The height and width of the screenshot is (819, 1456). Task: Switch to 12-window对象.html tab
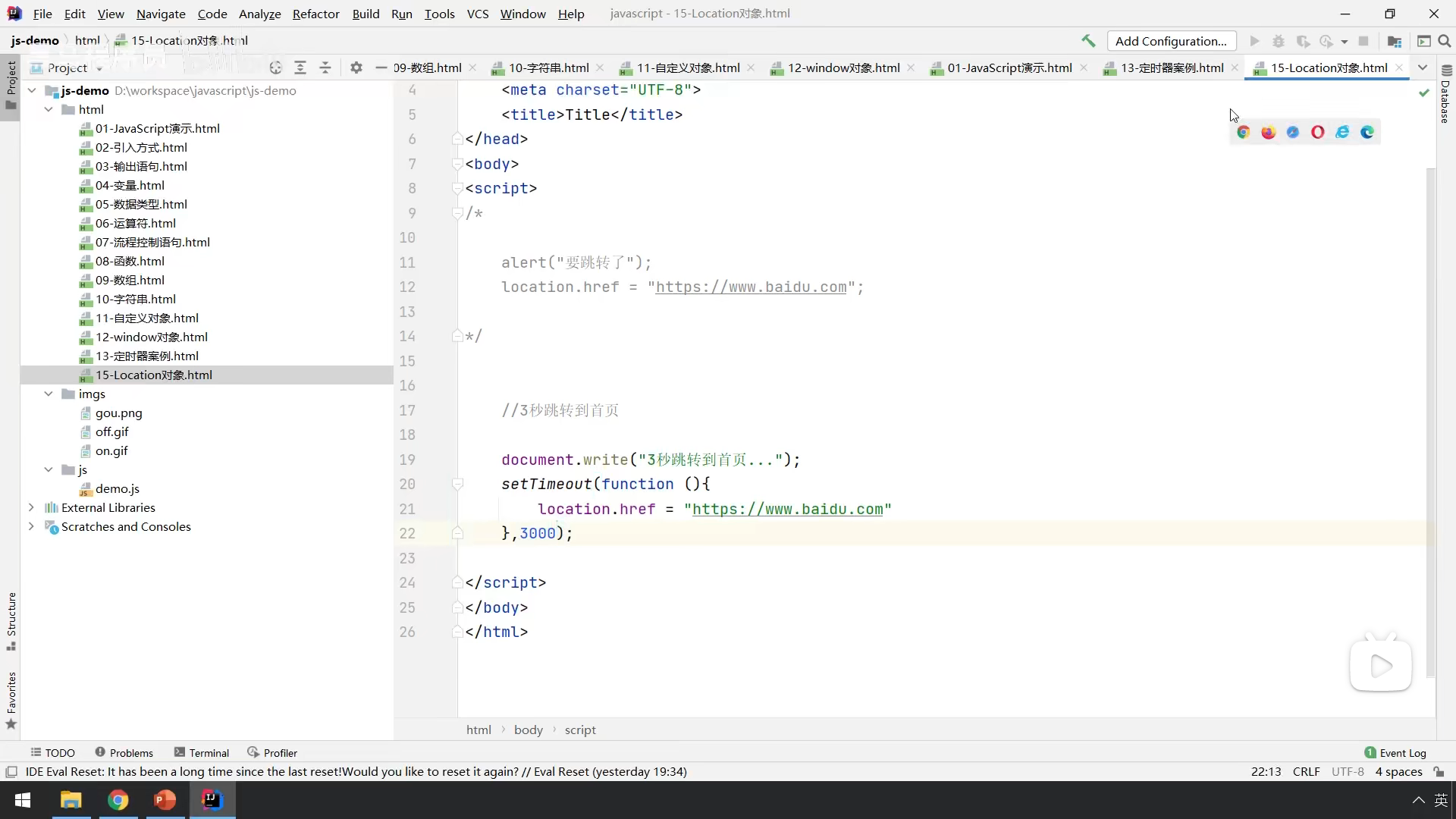[x=843, y=68]
